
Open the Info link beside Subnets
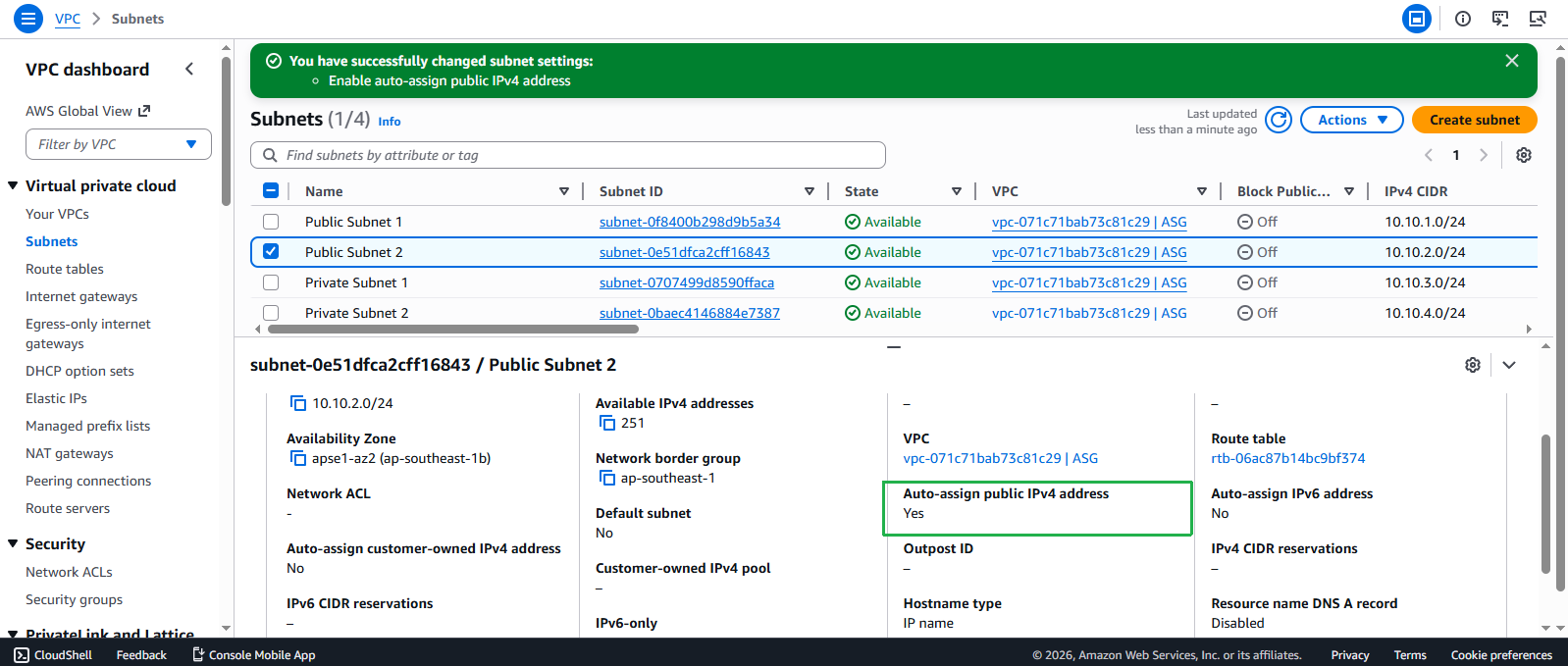pyautogui.click(x=390, y=122)
